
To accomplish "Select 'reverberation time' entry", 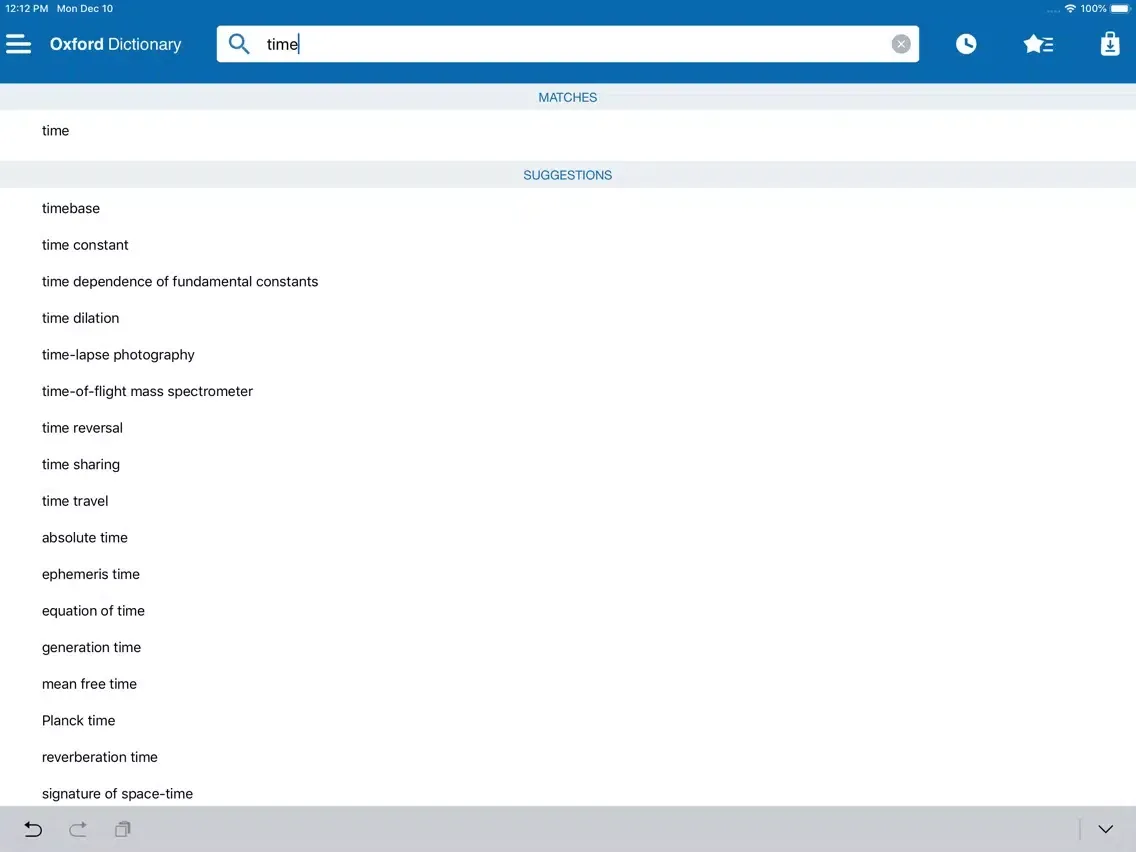I will click(x=568, y=757).
